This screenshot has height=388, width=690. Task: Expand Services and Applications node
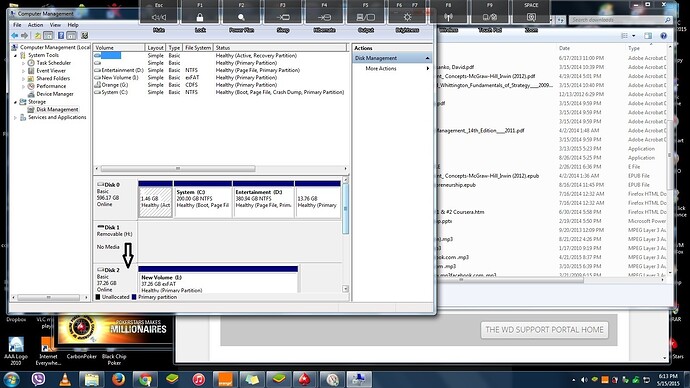tap(16, 118)
